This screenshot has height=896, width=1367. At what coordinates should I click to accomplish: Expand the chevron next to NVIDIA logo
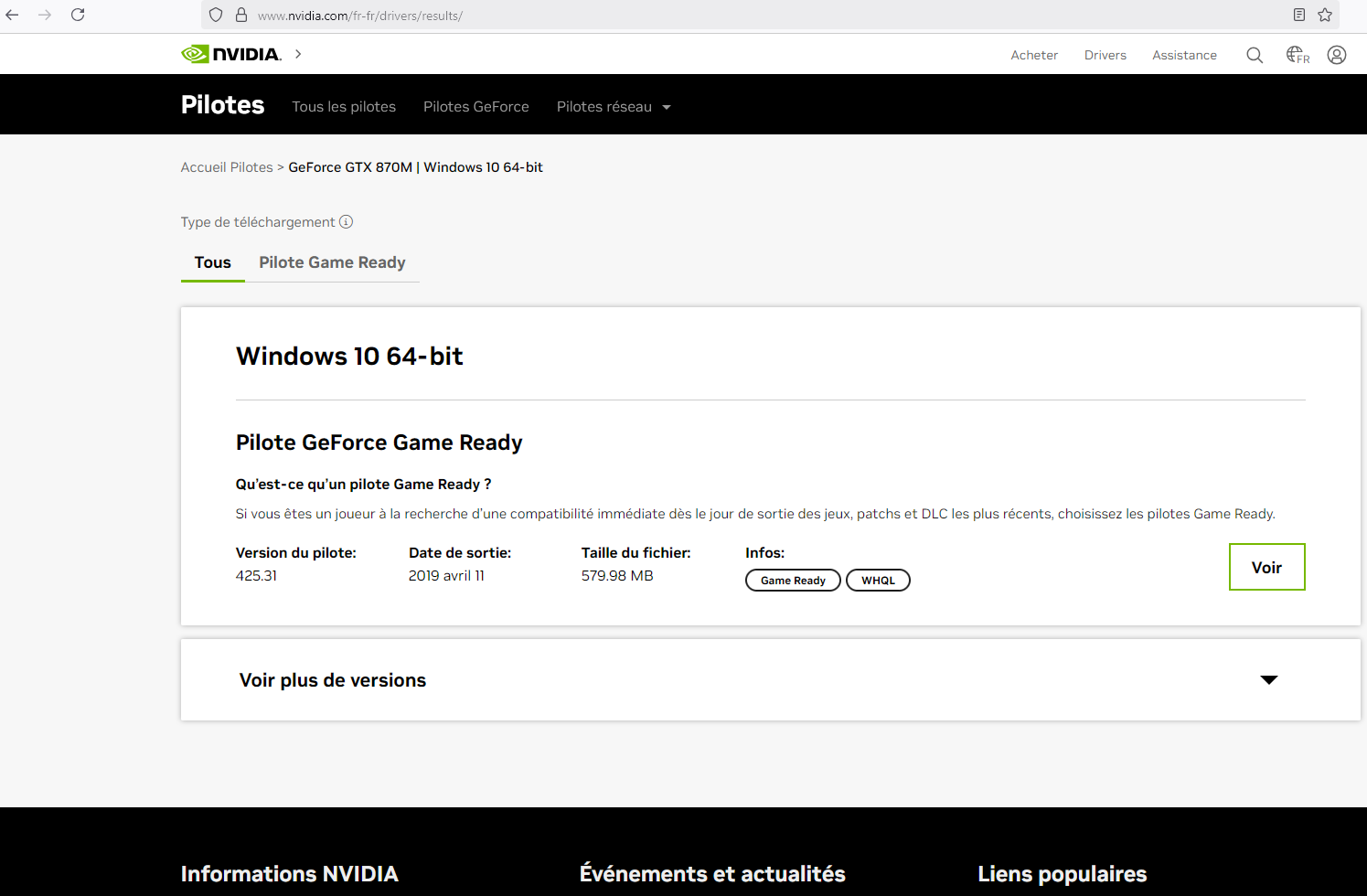pos(298,54)
